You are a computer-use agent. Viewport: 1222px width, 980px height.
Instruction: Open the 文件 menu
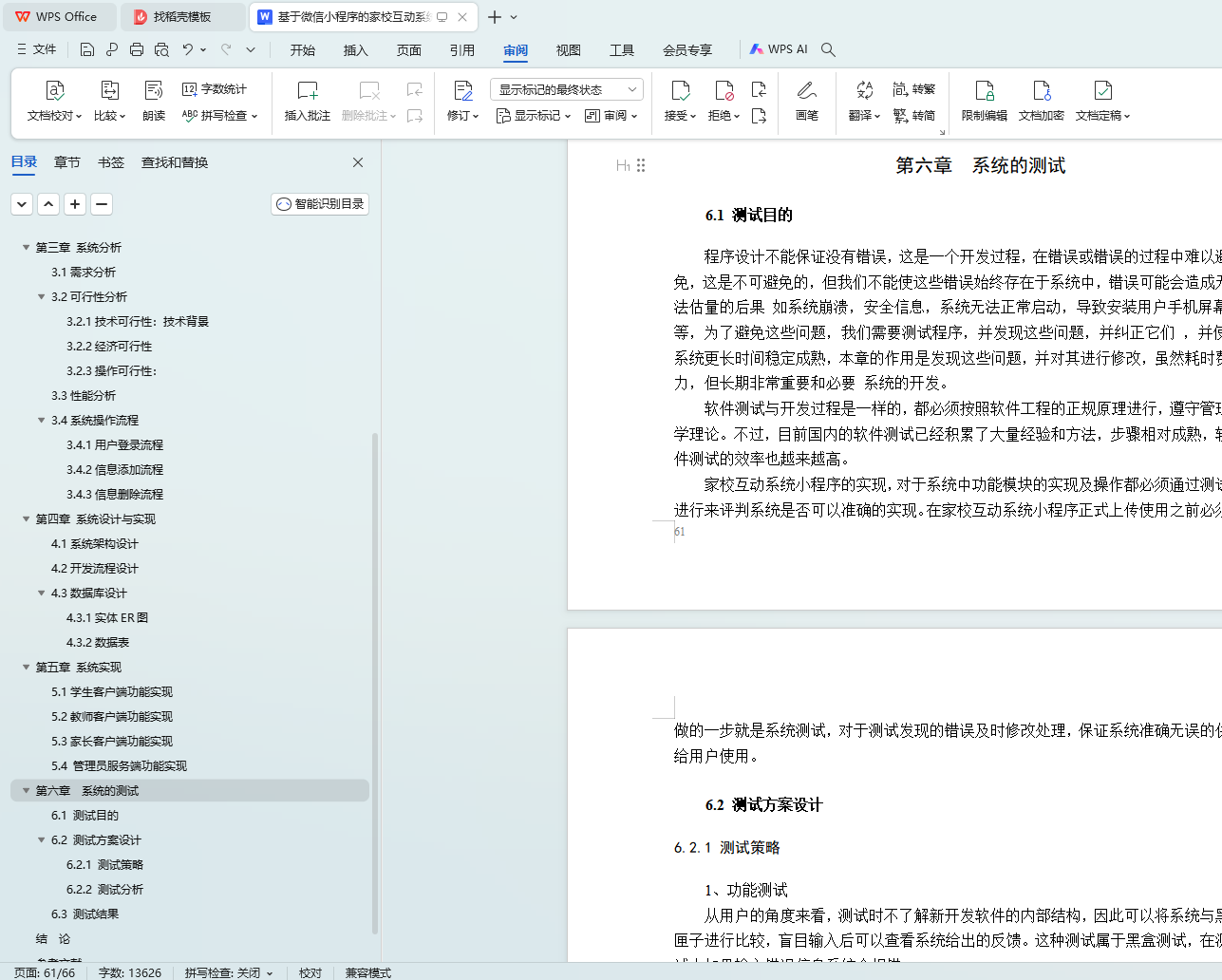point(36,49)
